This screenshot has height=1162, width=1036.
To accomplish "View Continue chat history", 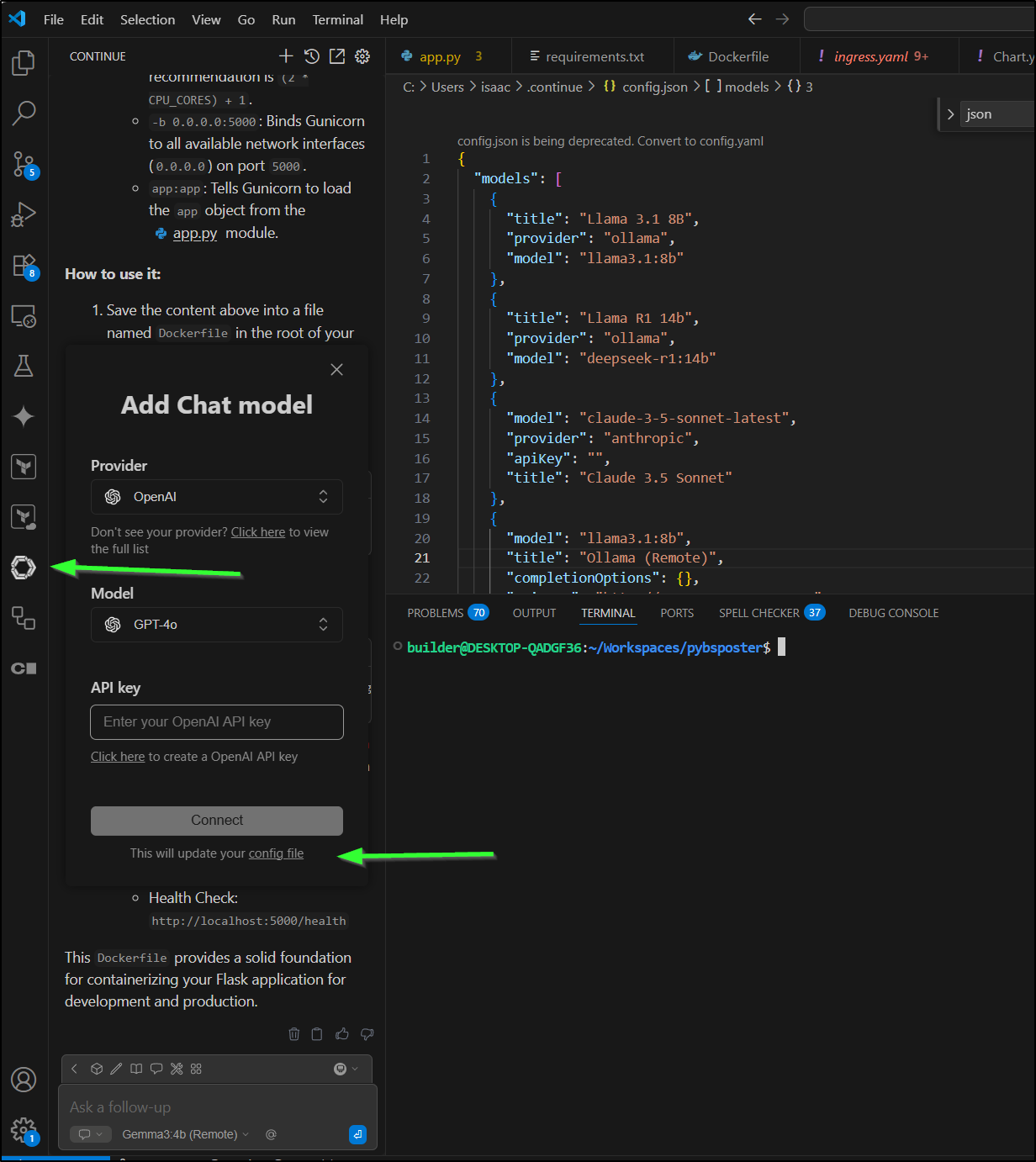I will tap(311, 56).
